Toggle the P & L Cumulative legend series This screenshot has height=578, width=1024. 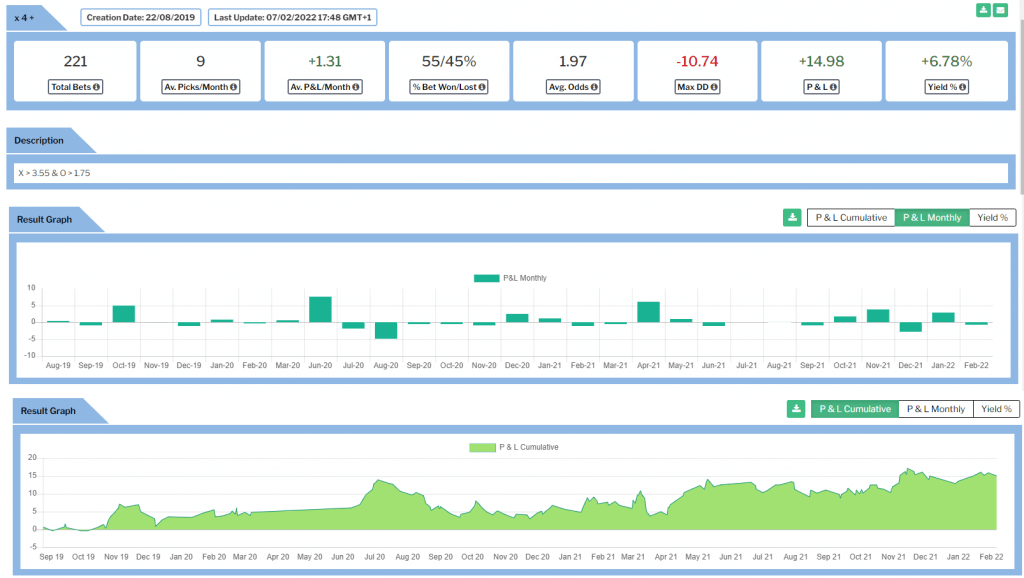click(x=513, y=447)
